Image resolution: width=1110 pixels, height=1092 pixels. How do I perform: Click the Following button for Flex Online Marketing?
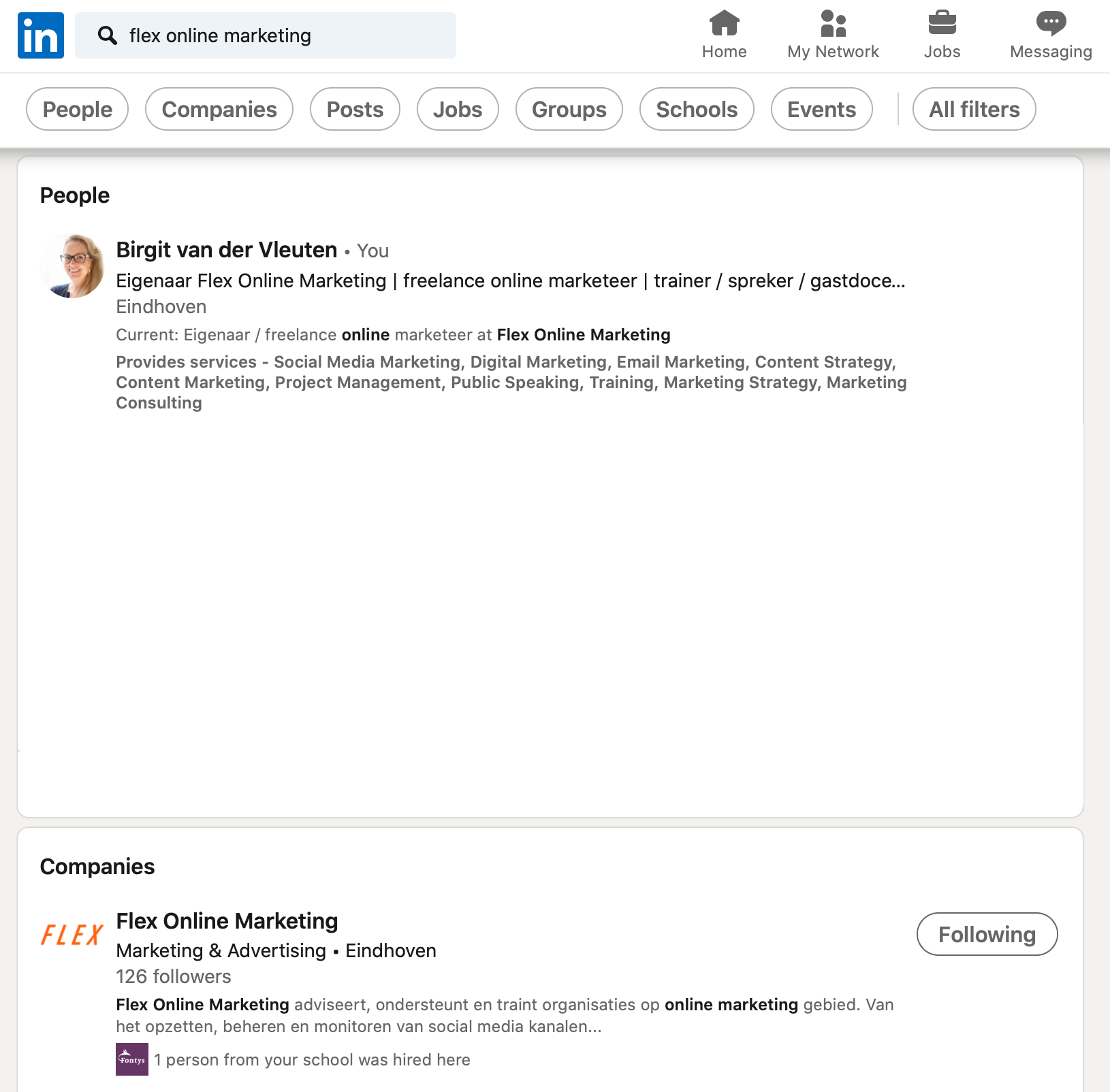tap(987, 934)
